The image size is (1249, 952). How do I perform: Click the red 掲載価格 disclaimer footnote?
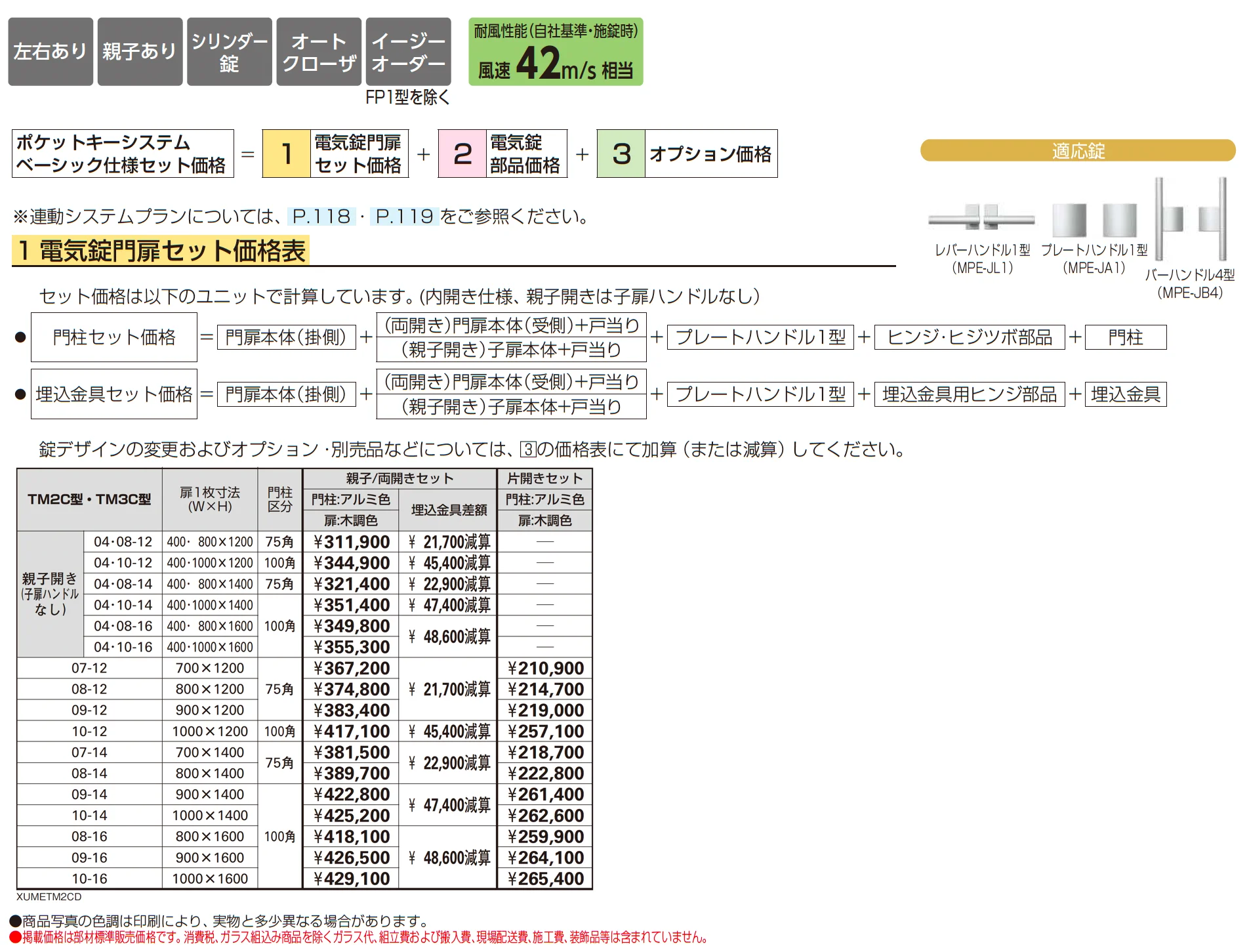[359, 938]
